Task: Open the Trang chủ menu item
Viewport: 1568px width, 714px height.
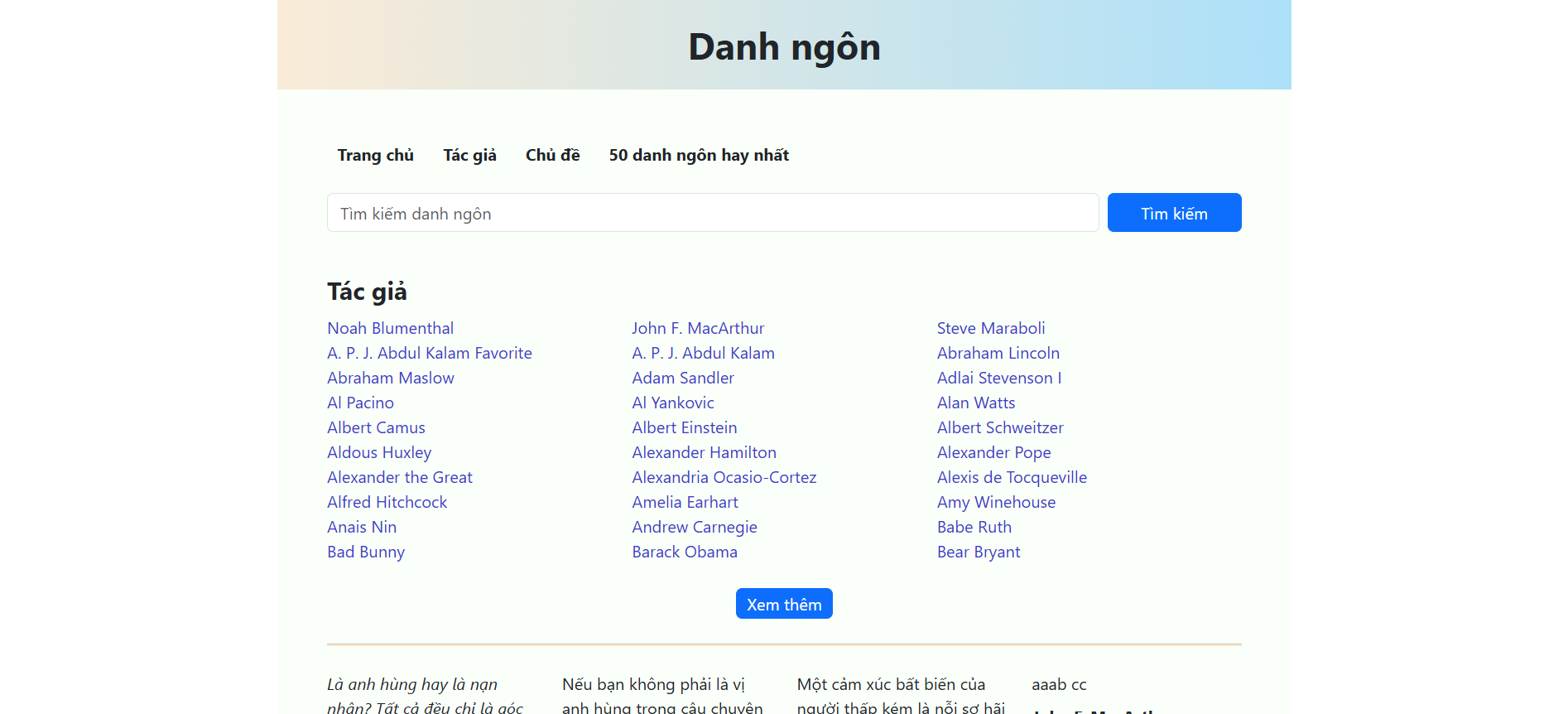Action: click(x=375, y=155)
